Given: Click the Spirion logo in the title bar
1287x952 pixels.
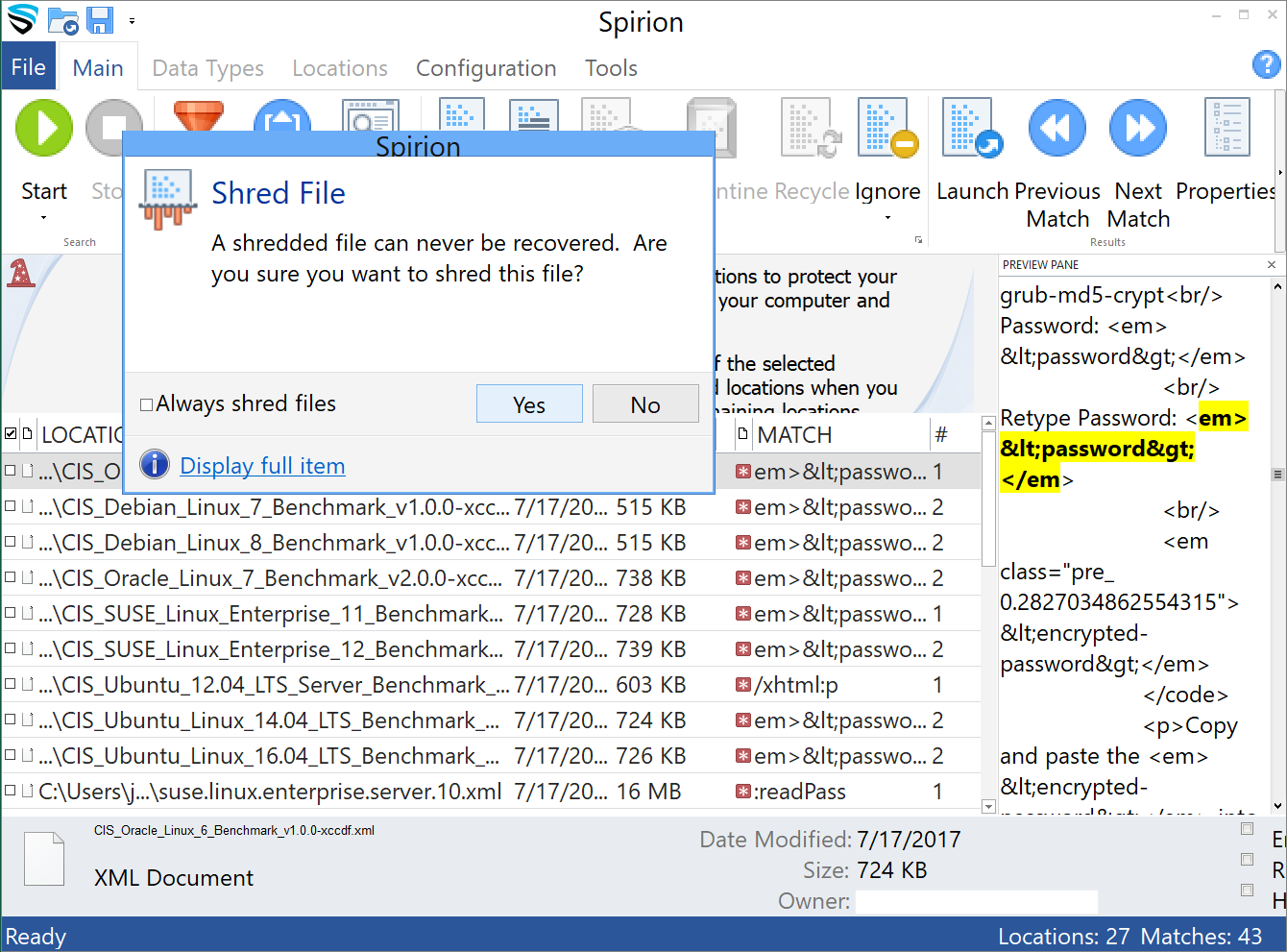Looking at the screenshot, I should 22,19.
